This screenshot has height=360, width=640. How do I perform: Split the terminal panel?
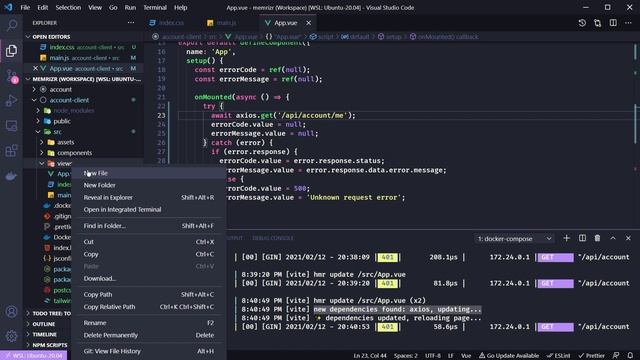[x=582, y=238]
